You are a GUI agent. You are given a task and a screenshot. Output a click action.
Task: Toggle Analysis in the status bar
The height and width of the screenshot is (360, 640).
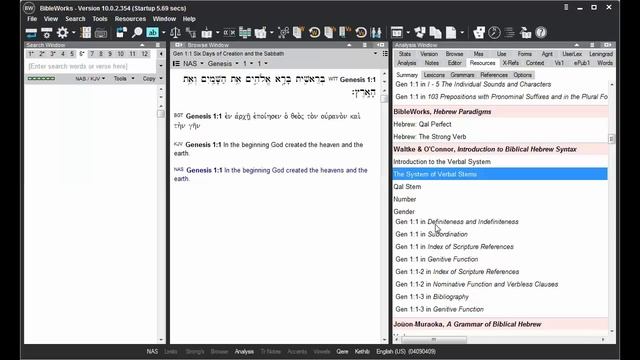tap(244, 351)
